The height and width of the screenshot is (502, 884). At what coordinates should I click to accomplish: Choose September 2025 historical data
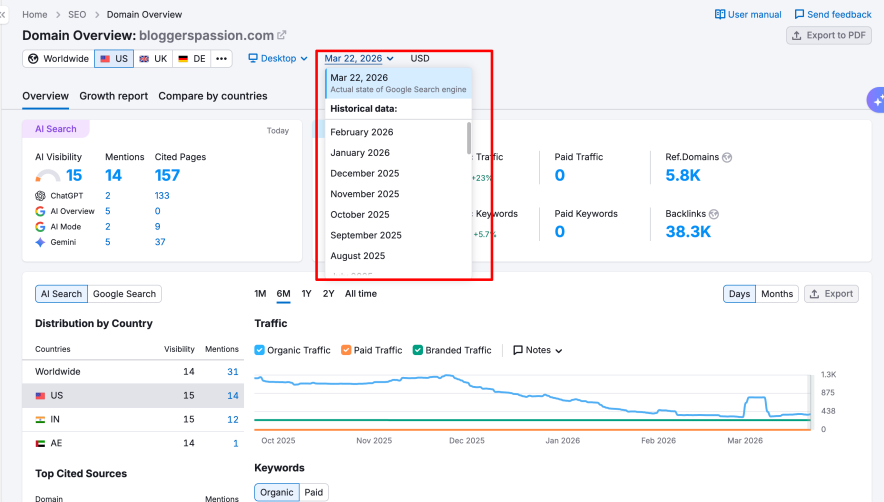[397, 235]
